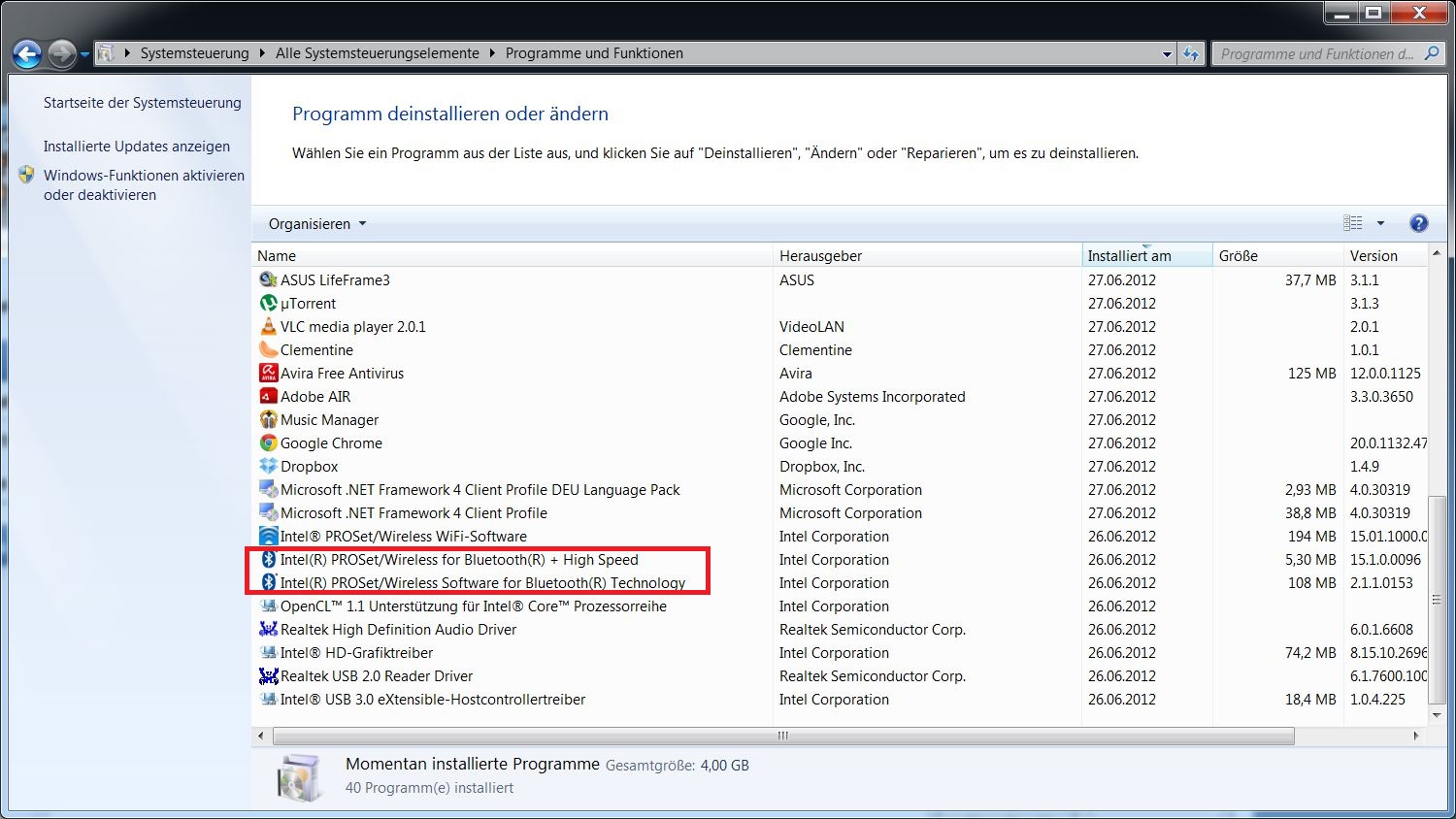The image size is (1456, 819).
Task: Sort list by Version column header
Action: pos(1386,255)
